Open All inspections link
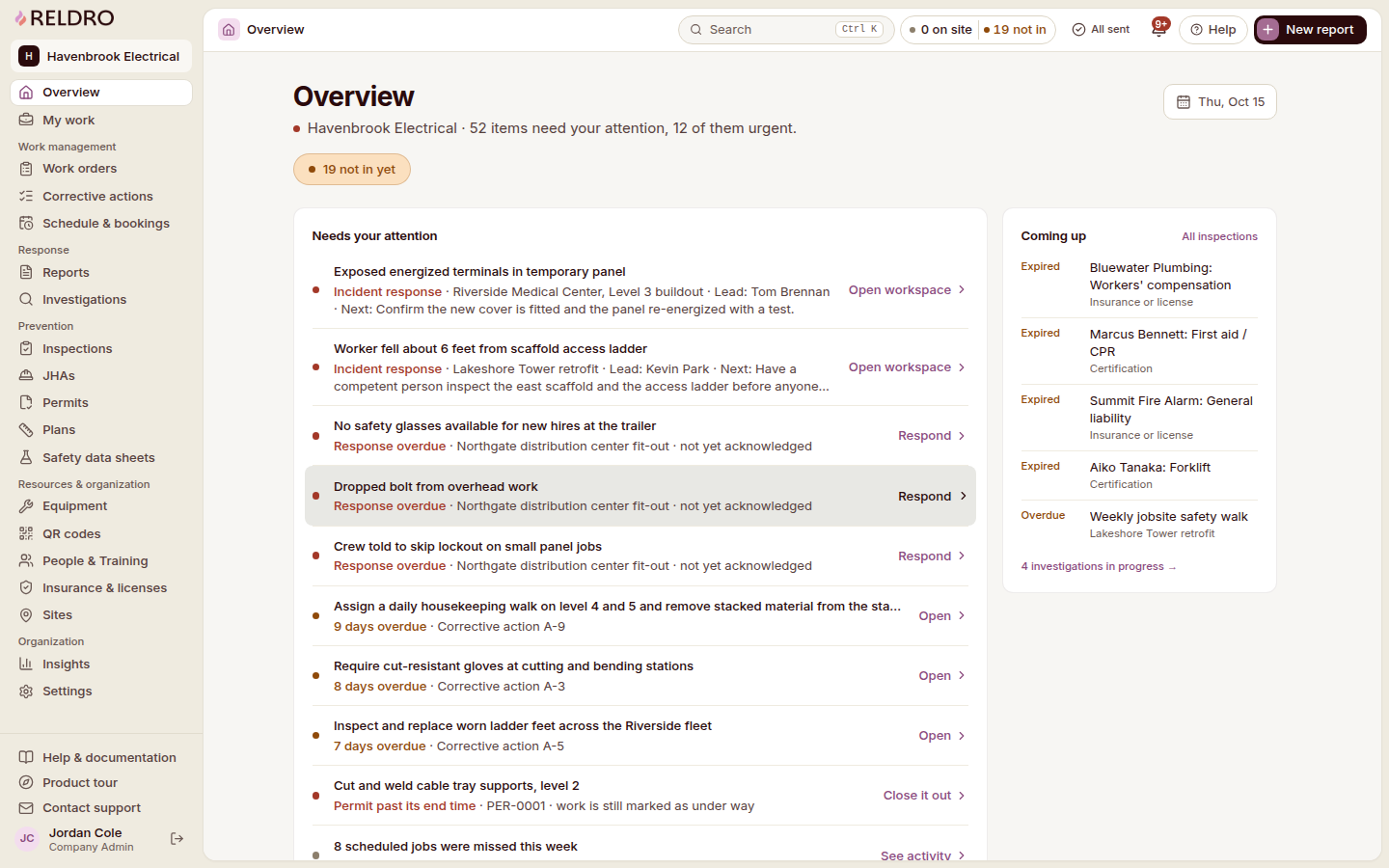 point(1219,236)
